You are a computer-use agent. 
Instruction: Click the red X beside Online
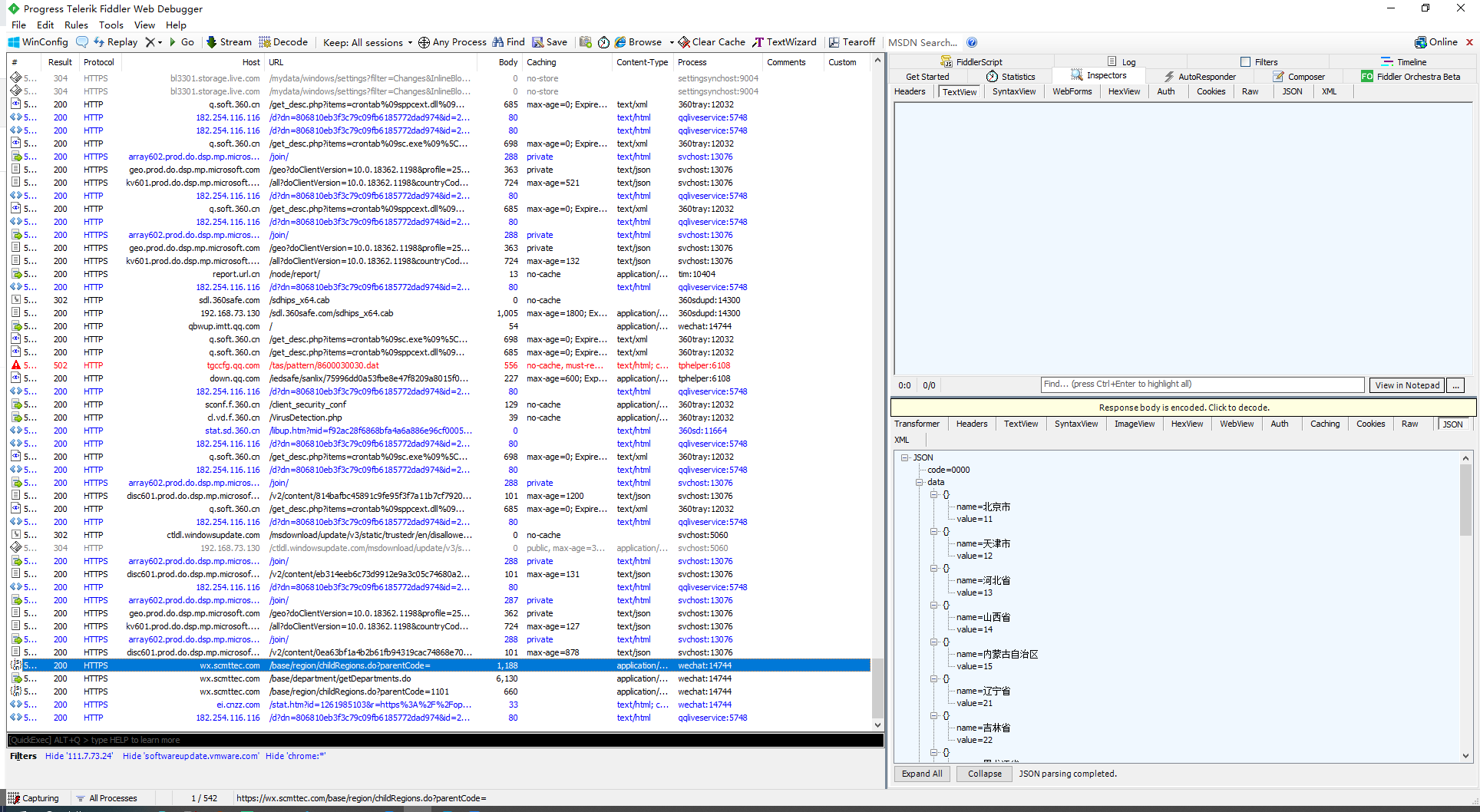tap(1469, 42)
